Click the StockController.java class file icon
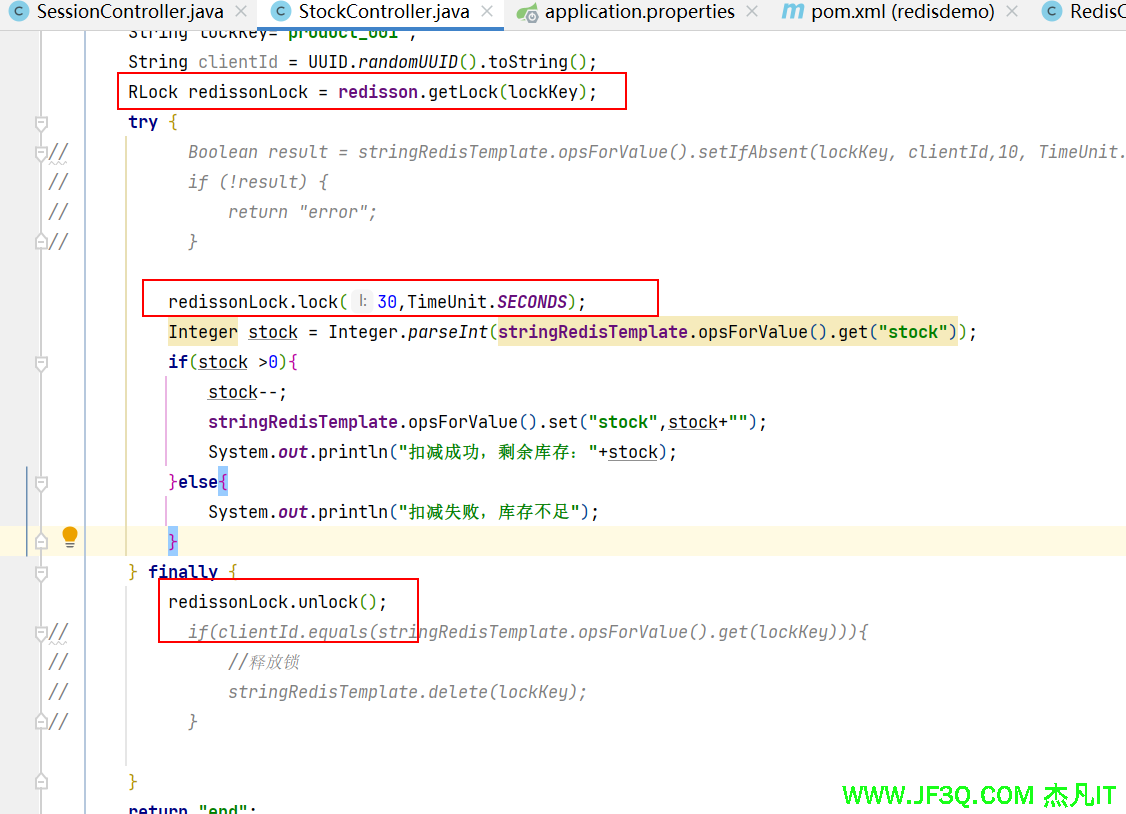This screenshot has width=1126, height=814. pos(280,12)
